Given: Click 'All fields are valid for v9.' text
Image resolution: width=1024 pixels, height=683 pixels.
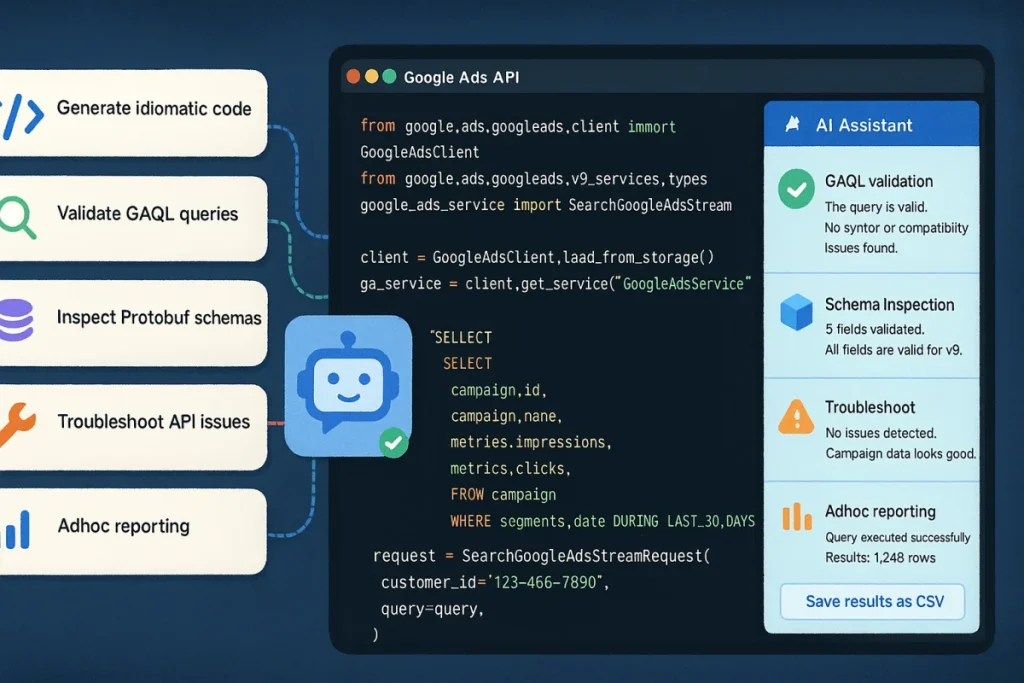Looking at the screenshot, I should (893, 350).
